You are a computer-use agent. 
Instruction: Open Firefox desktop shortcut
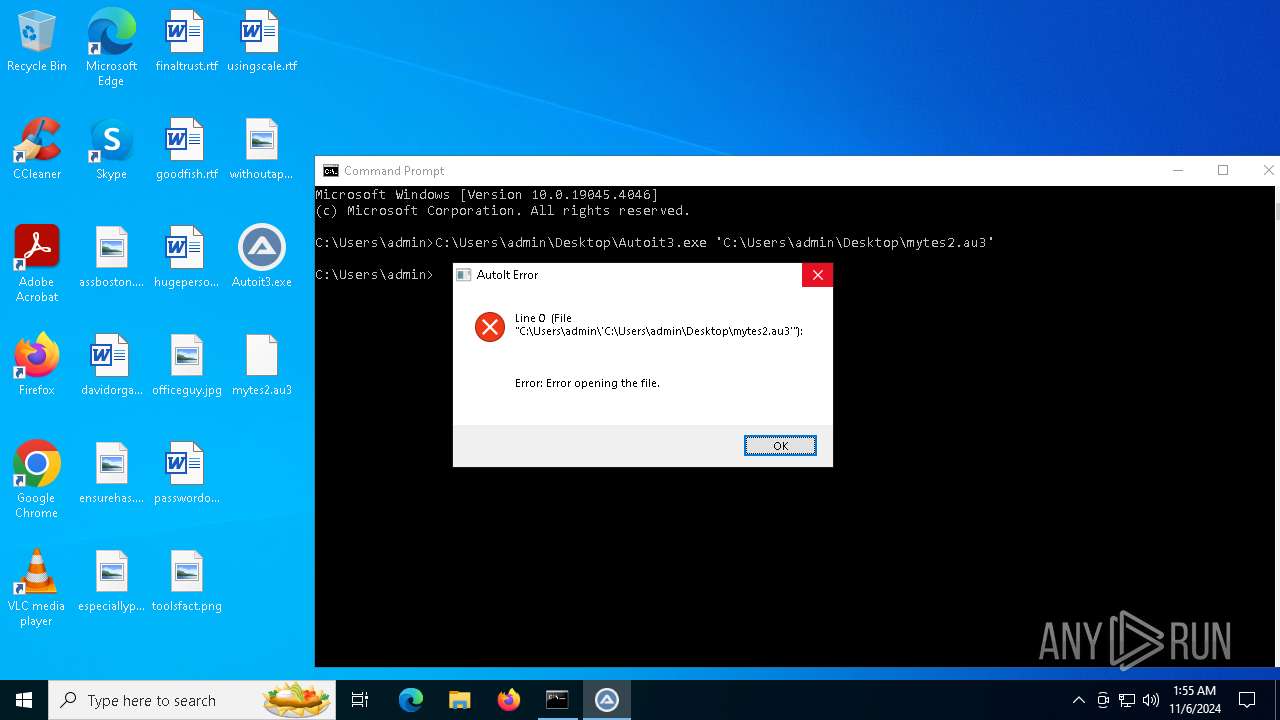[37, 365]
